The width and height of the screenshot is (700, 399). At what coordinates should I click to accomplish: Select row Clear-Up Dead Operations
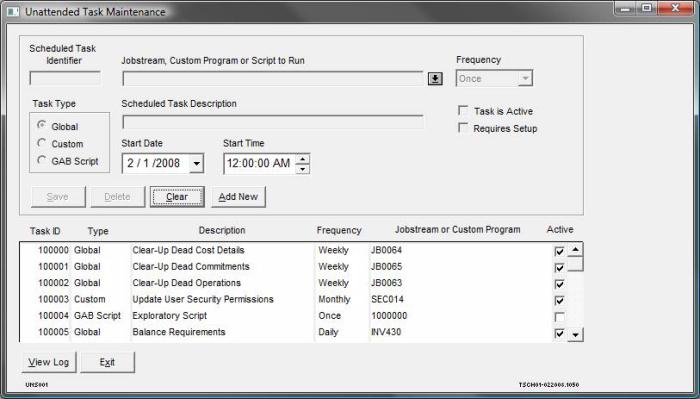coord(292,283)
